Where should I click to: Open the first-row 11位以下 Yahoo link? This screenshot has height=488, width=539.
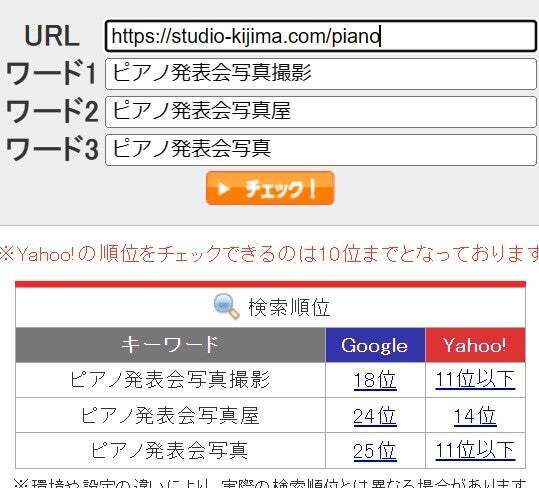tap(475, 380)
